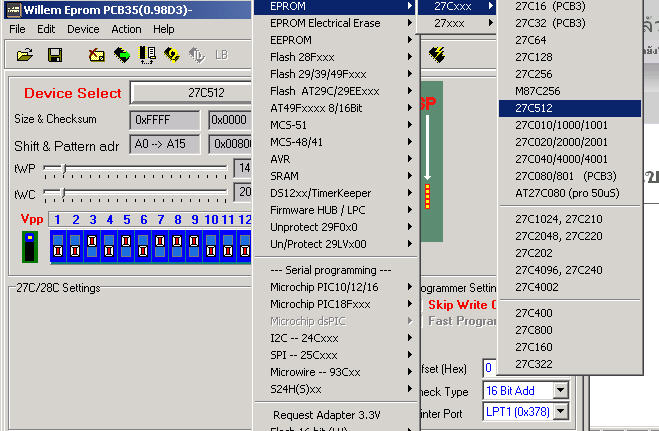Expand the MCS-51 submenu
659x431 pixels.
coord(337,125)
